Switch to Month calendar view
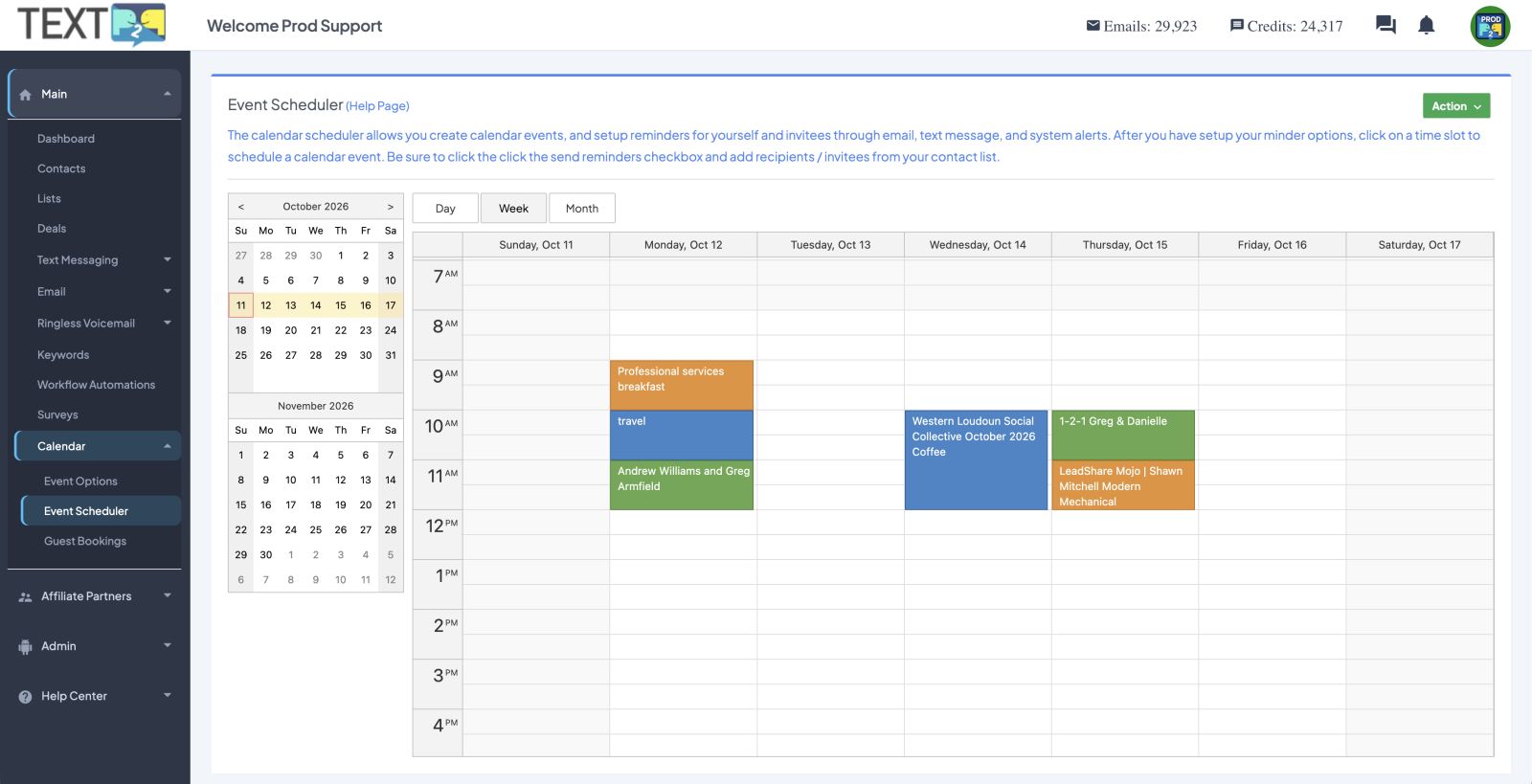The height and width of the screenshot is (784, 1532). pos(582,209)
